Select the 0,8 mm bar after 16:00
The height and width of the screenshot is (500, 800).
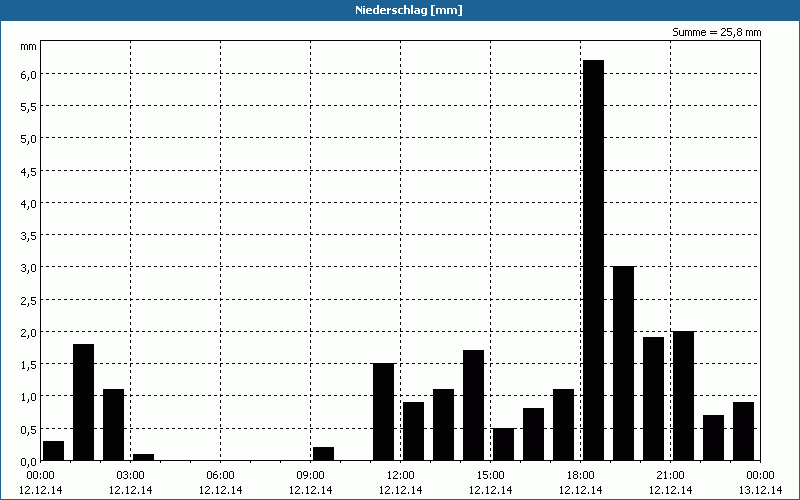(x=534, y=435)
